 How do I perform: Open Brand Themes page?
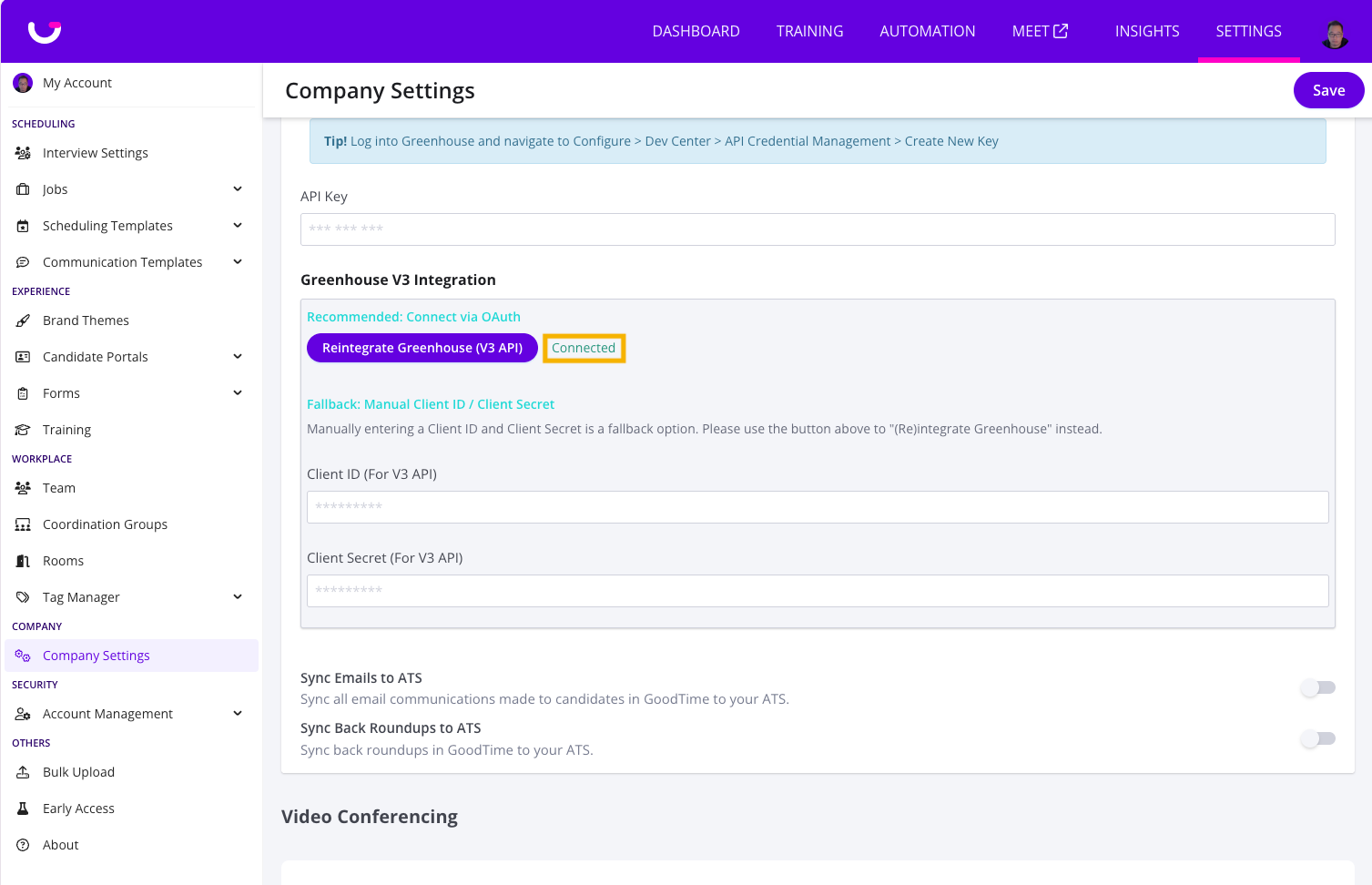pyautogui.click(x=86, y=320)
